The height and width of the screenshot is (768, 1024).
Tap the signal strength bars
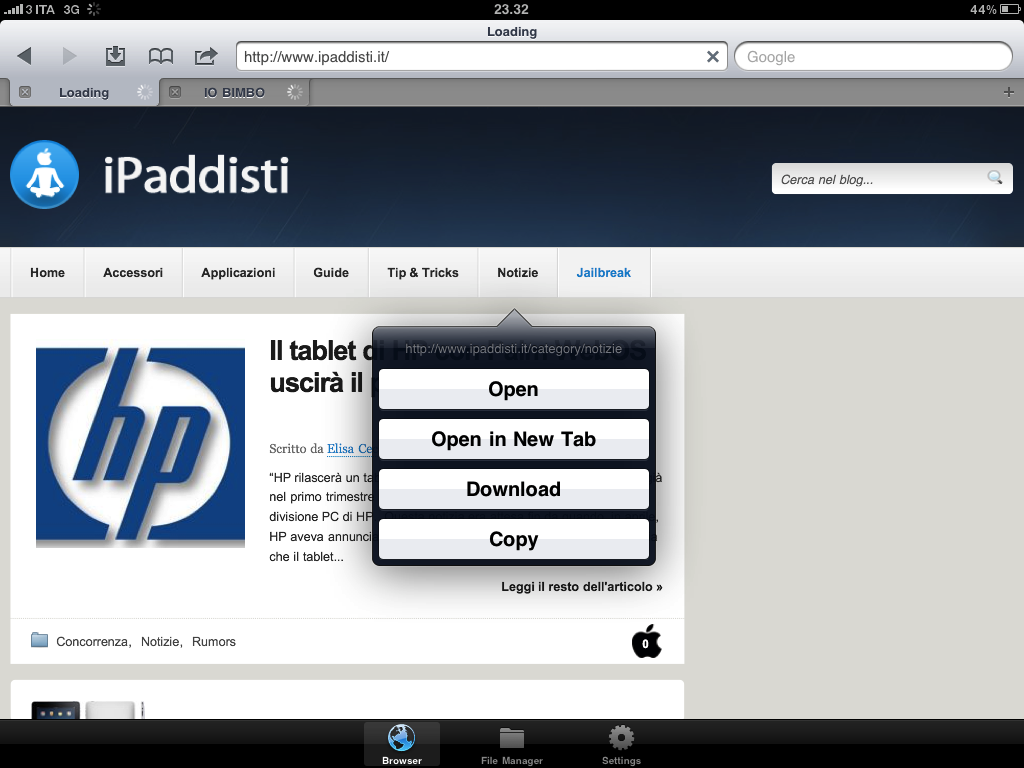pyautogui.click(x=13, y=9)
